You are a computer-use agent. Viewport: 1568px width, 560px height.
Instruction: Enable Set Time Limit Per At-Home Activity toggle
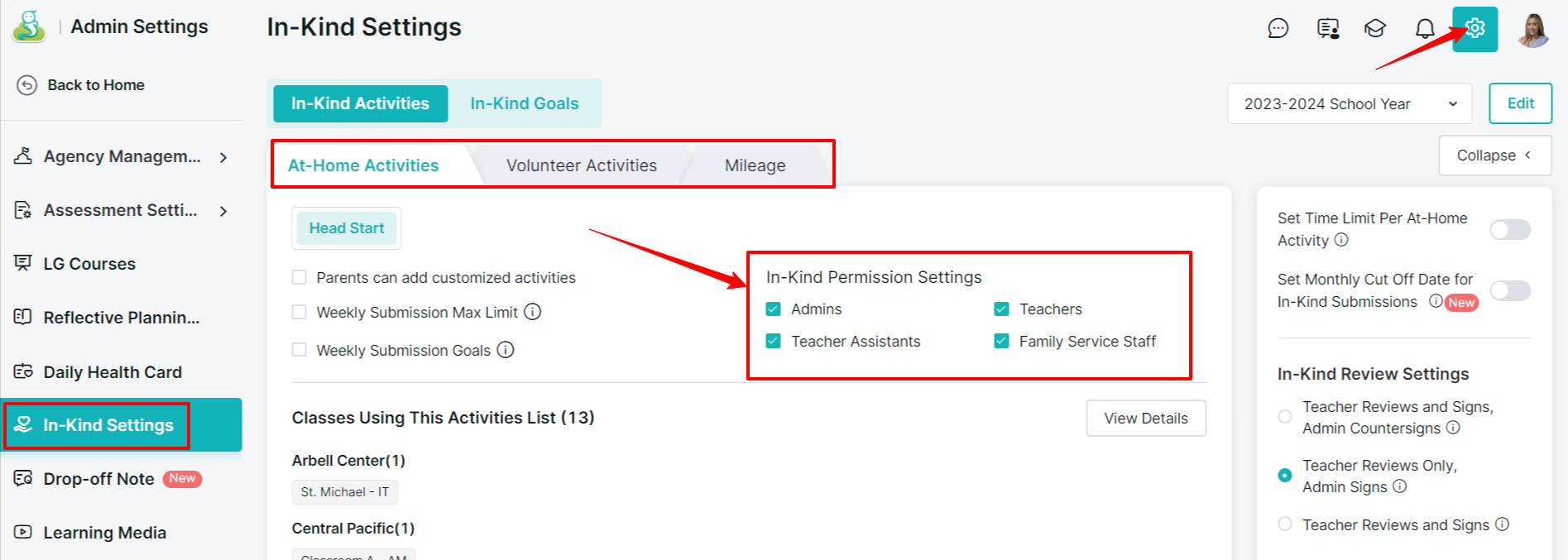coord(1509,229)
